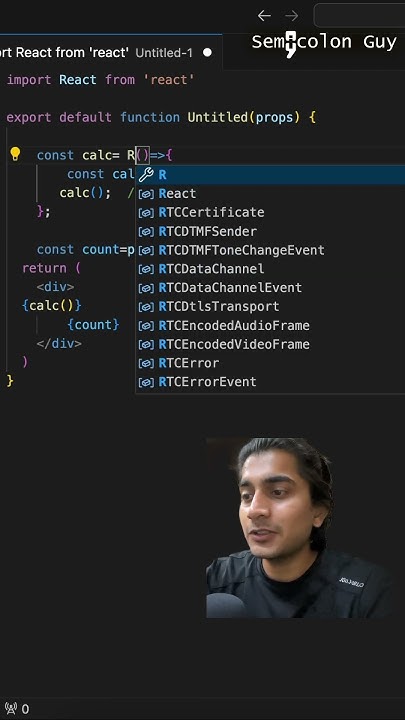Click the cube icon beside React suggestion

(146, 194)
